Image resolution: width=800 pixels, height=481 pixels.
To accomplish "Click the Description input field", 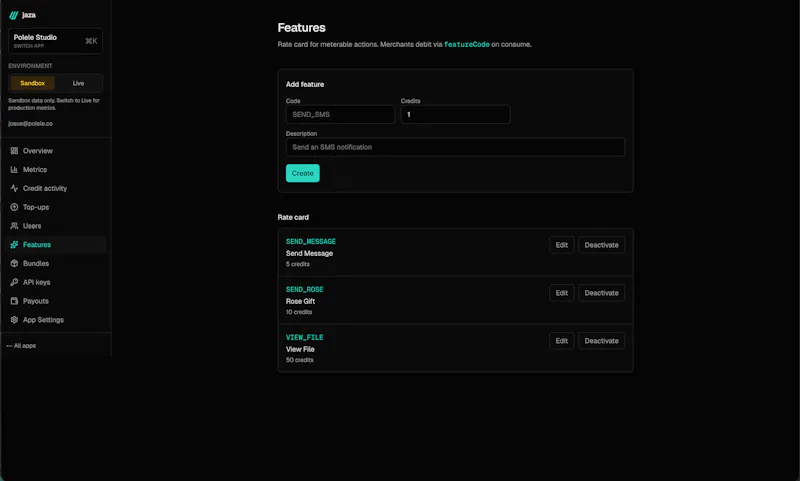I will click(455, 147).
